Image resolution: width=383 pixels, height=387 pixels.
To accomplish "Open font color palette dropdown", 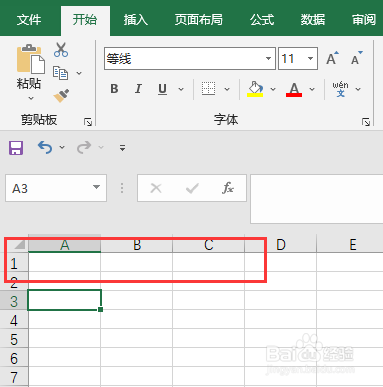I will click(312, 89).
